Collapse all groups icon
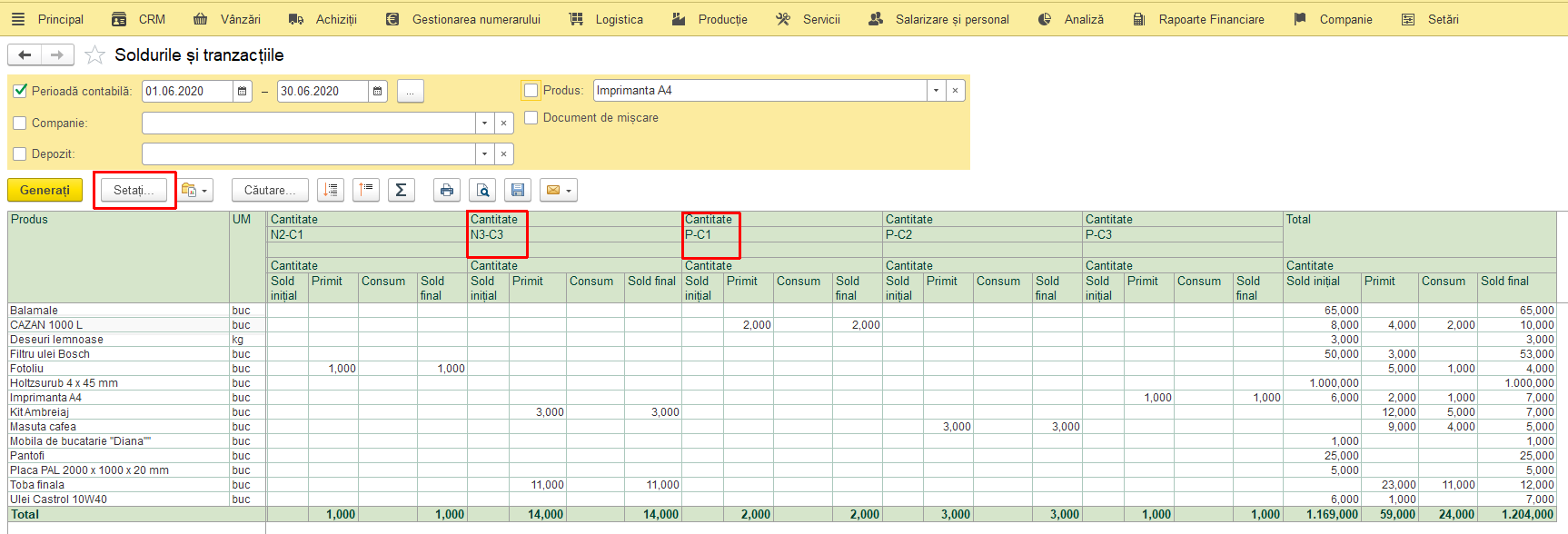The height and width of the screenshot is (534, 1568). (x=365, y=190)
